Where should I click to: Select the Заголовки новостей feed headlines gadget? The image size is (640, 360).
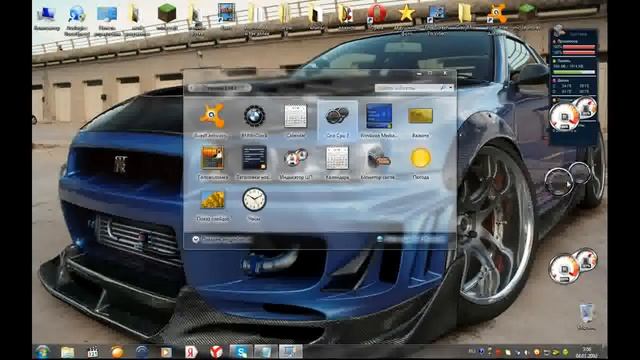click(x=254, y=162)
